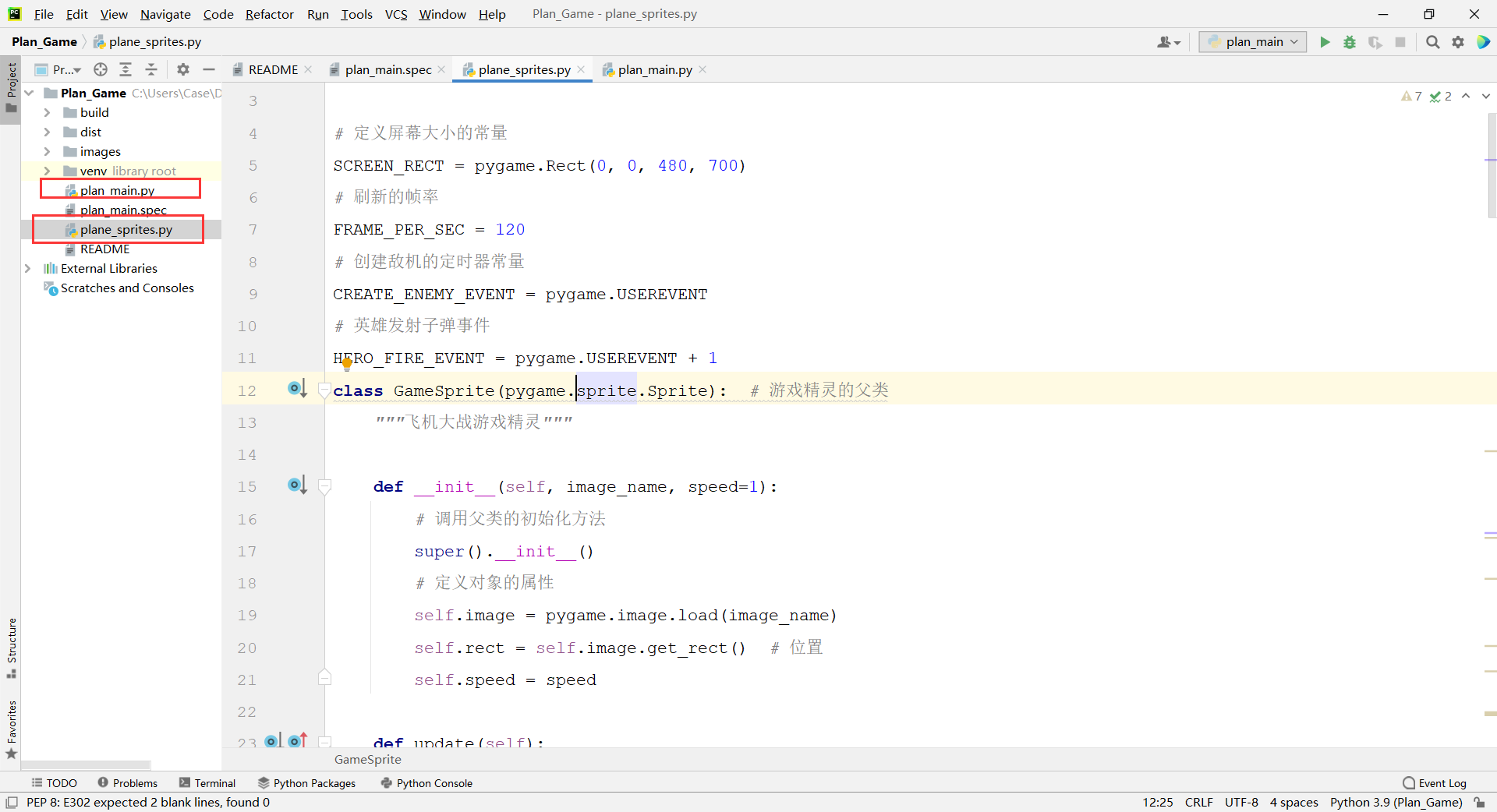Screen dimensions: 1497x812
Task: Click the Python 3.9 (Plan_Game) interpreter link
Action: [1395, 803]
